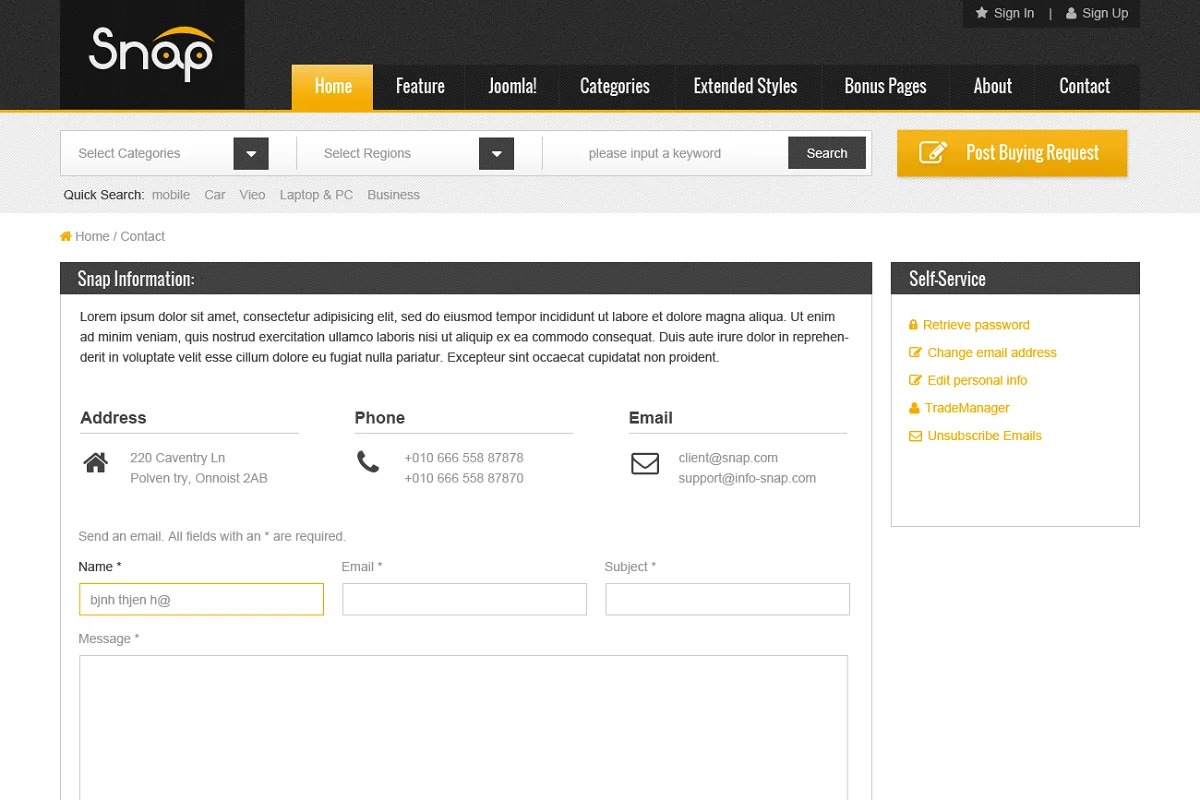
Task: Click the house icon under Address
Action: pyautogui.click(x=96, y=463)
